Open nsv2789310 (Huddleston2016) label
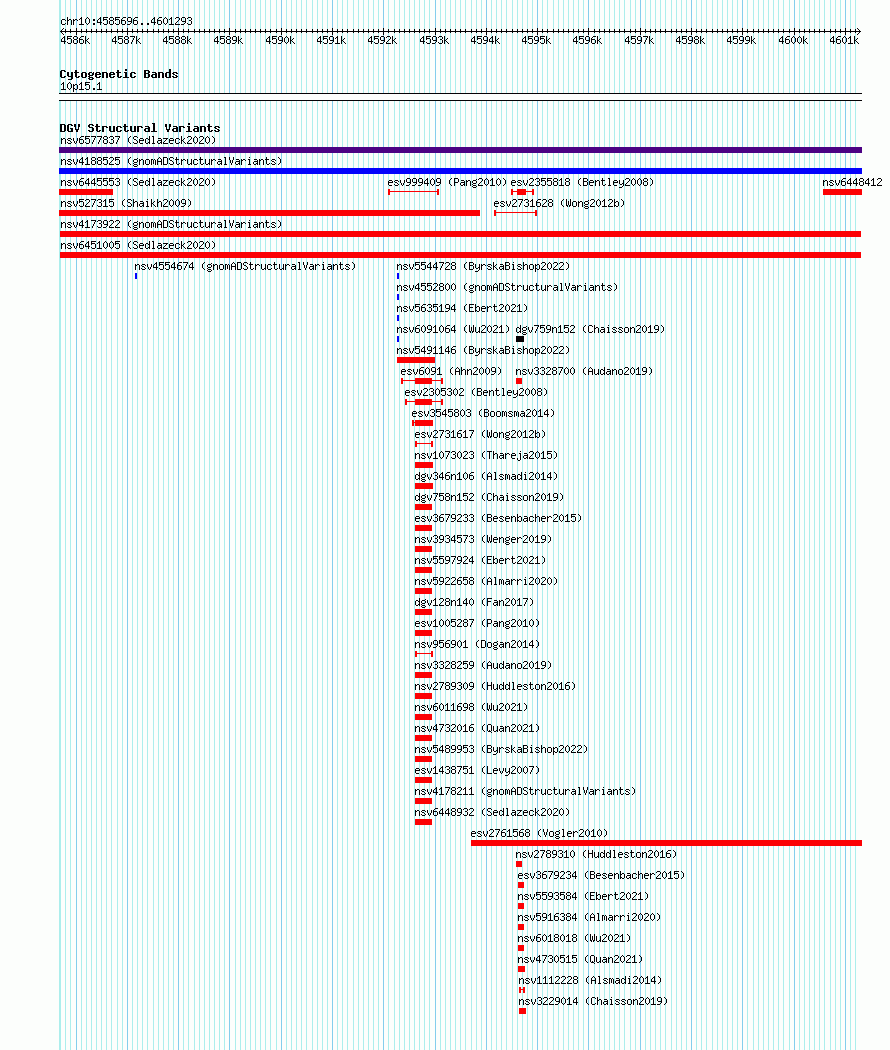The height and width of the screenshot is (1050, 890). tap(596, 854)
